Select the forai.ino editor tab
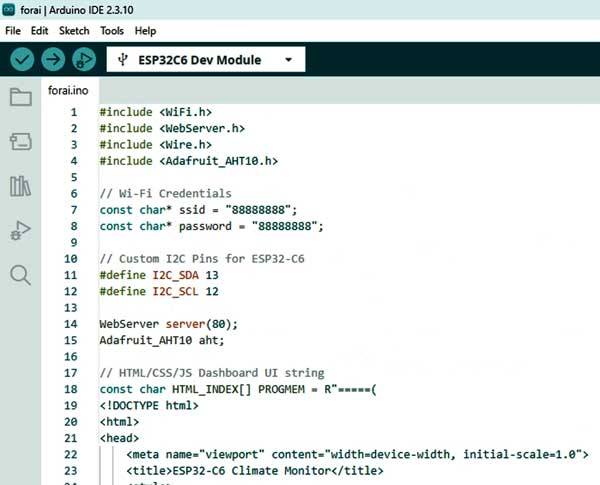Screen dimensions: 600x485 (x=68, y=90)
